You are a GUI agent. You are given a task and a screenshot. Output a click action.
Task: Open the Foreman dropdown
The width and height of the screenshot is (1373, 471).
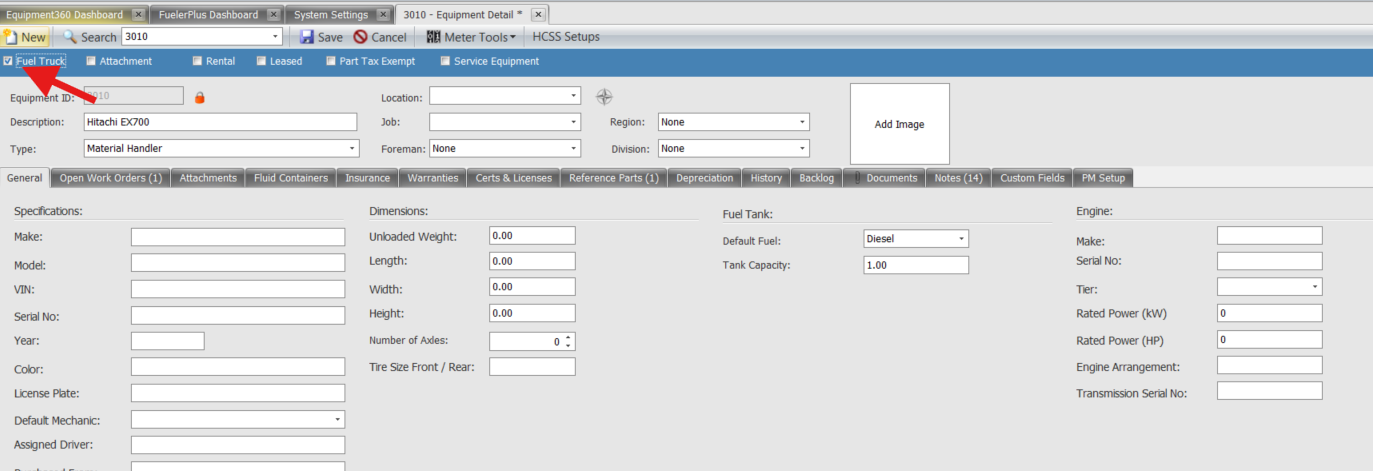pos(574,148)
